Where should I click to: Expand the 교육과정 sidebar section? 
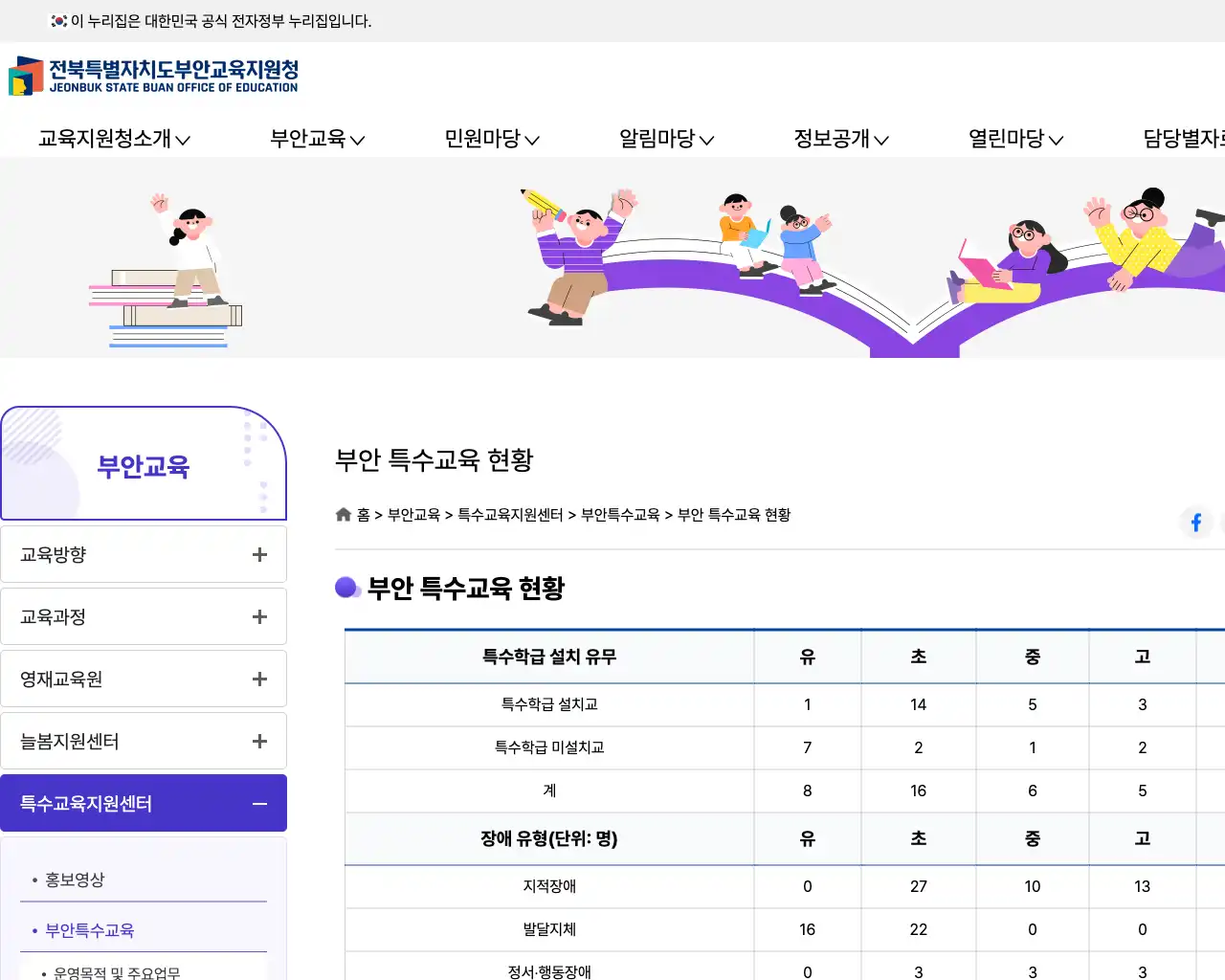144,616
